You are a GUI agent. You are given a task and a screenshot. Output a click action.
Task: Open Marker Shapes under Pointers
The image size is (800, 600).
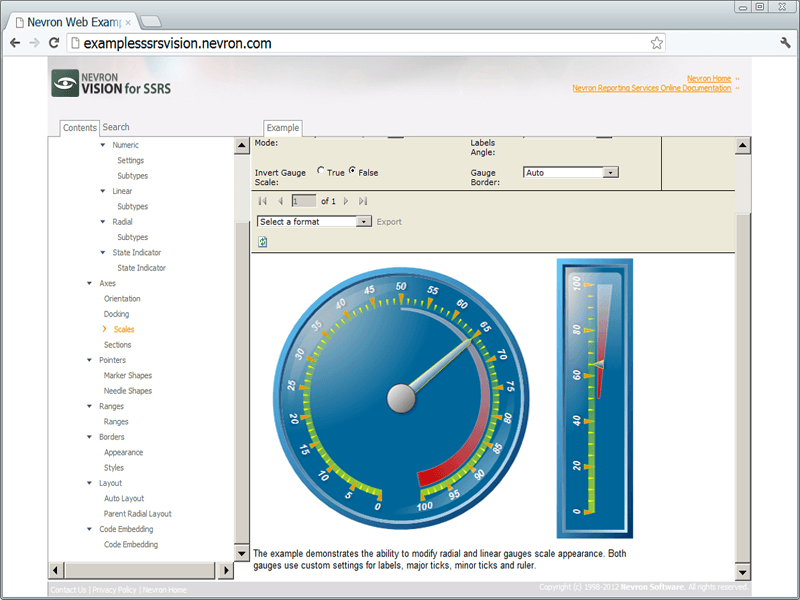click(128, 375)
